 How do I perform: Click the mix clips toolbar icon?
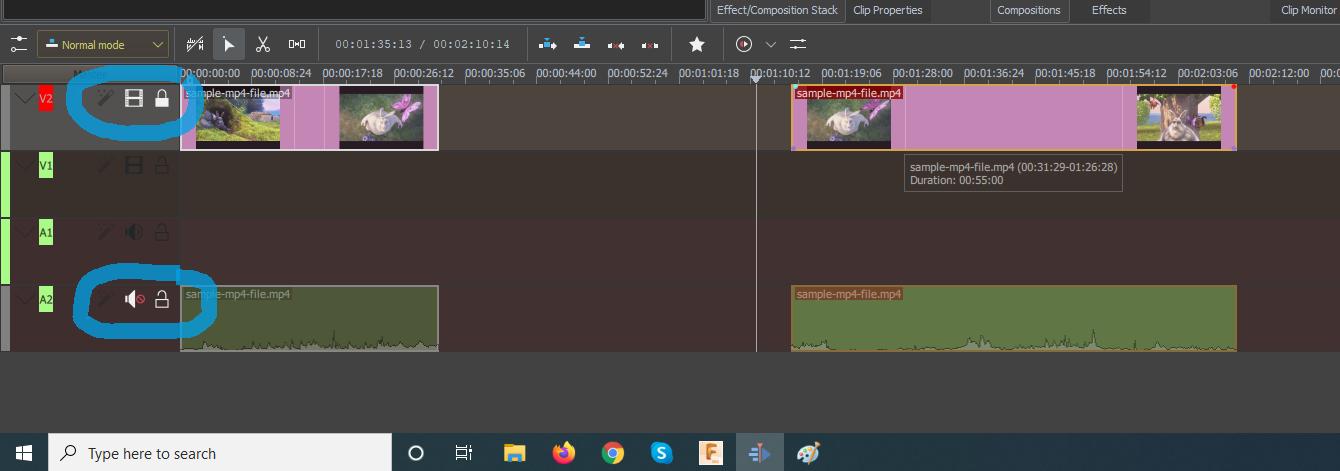click(x=196, y=44)
